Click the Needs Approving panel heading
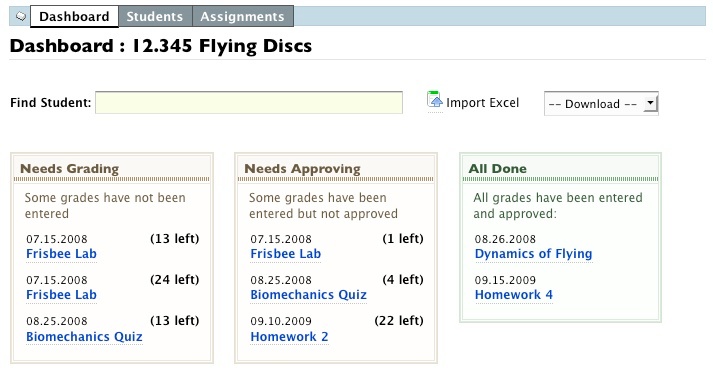 (302, 169)
